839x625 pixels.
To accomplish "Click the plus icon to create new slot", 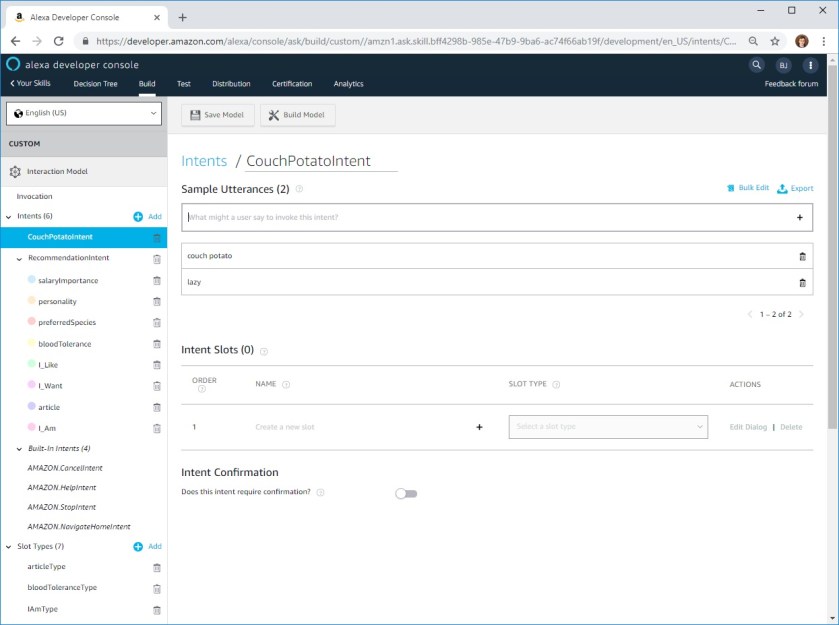I will tap(479, 427).
